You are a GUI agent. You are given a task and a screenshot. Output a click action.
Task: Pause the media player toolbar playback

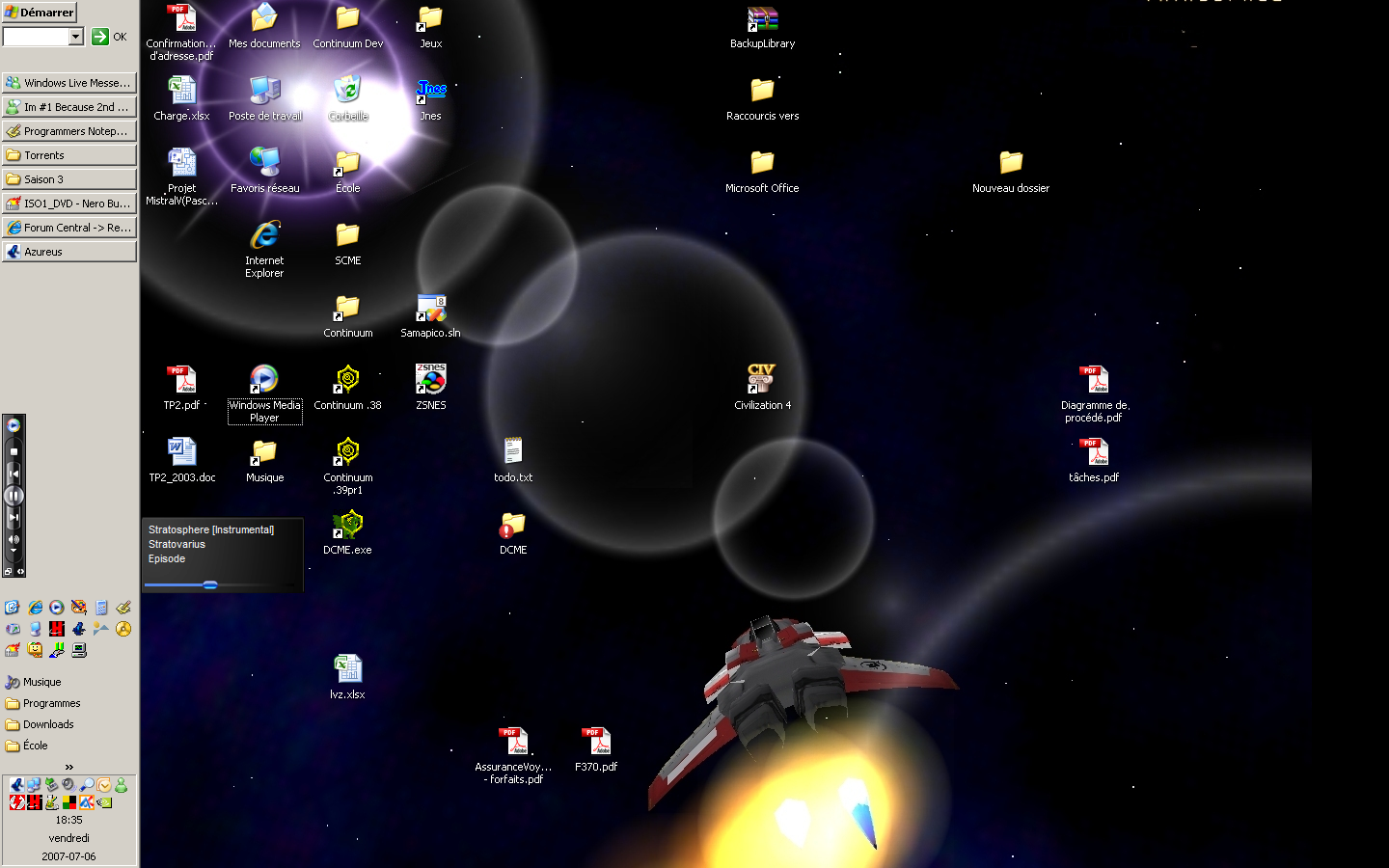pyautogui.click(x=14, y=496)
